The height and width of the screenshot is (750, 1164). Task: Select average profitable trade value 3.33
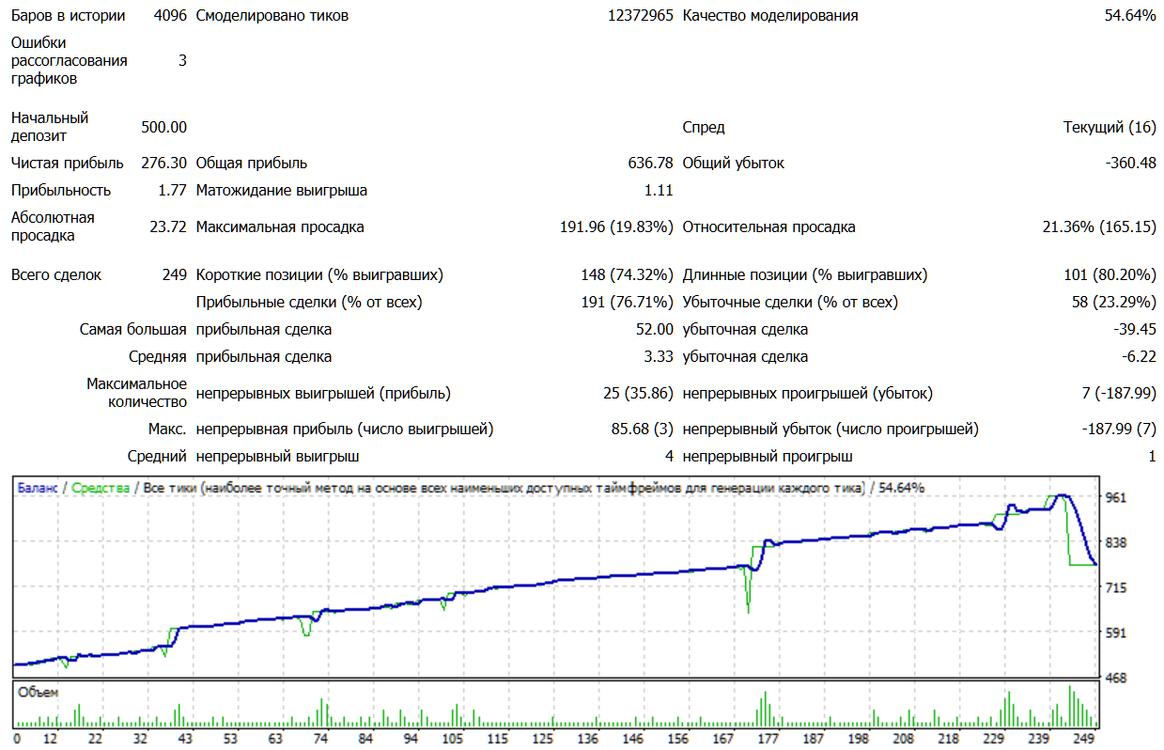[x=658, y=357]
